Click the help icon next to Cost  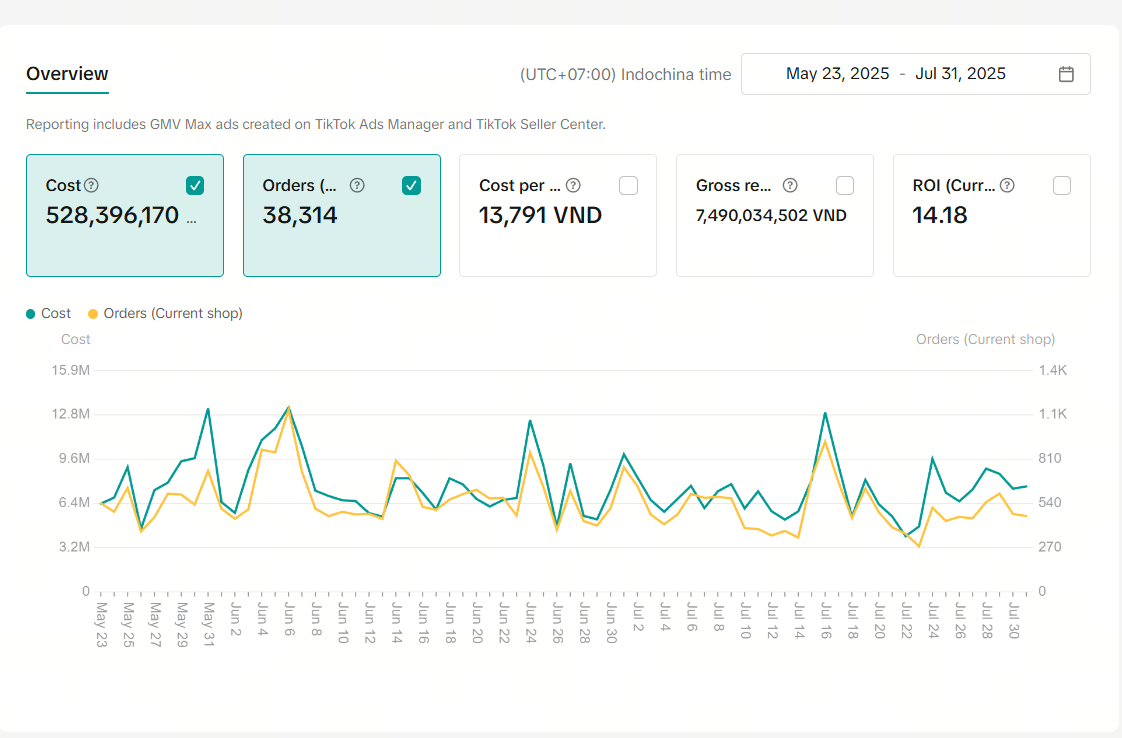click(92, 185)
